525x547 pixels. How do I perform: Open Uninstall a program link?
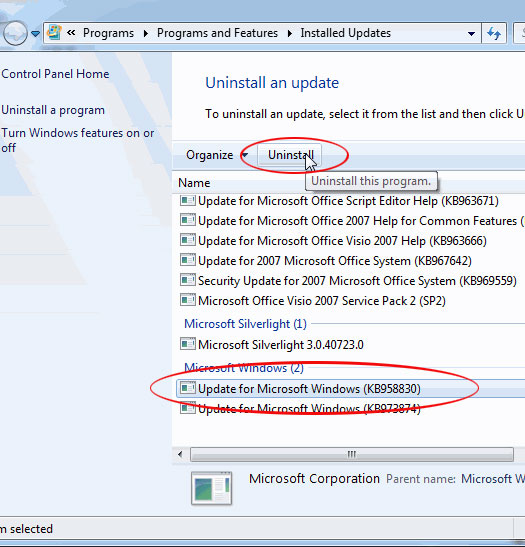53,110
